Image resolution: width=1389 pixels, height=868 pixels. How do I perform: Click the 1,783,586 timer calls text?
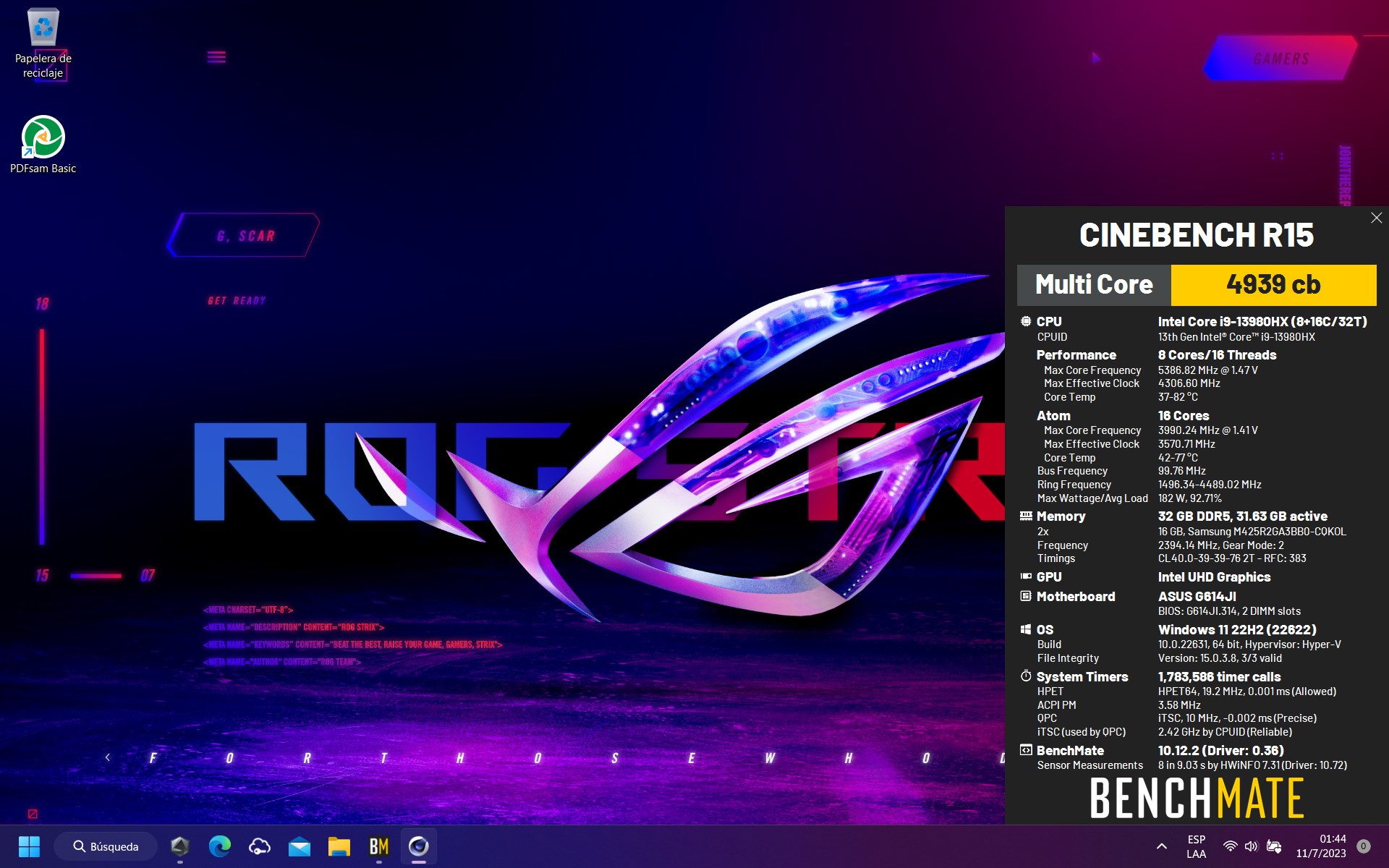(x=1219, y=677)
